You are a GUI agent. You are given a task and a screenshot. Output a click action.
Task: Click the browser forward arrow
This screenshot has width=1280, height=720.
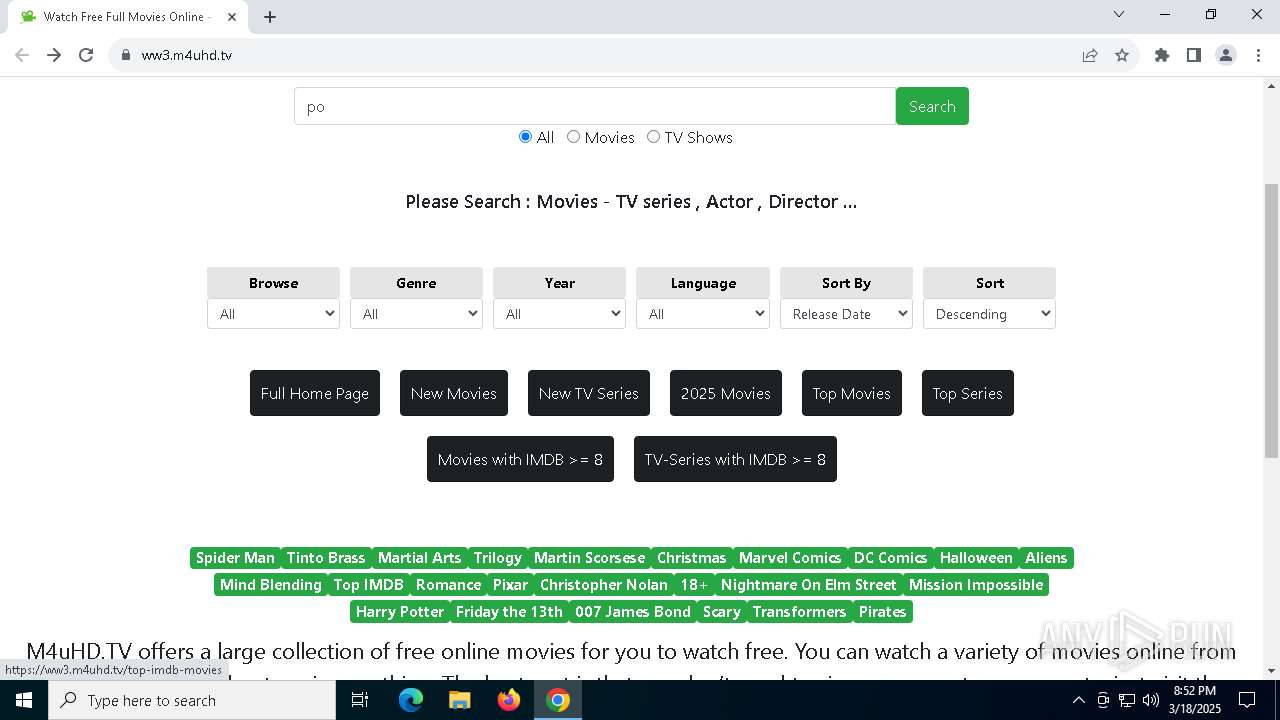[54, 55]
